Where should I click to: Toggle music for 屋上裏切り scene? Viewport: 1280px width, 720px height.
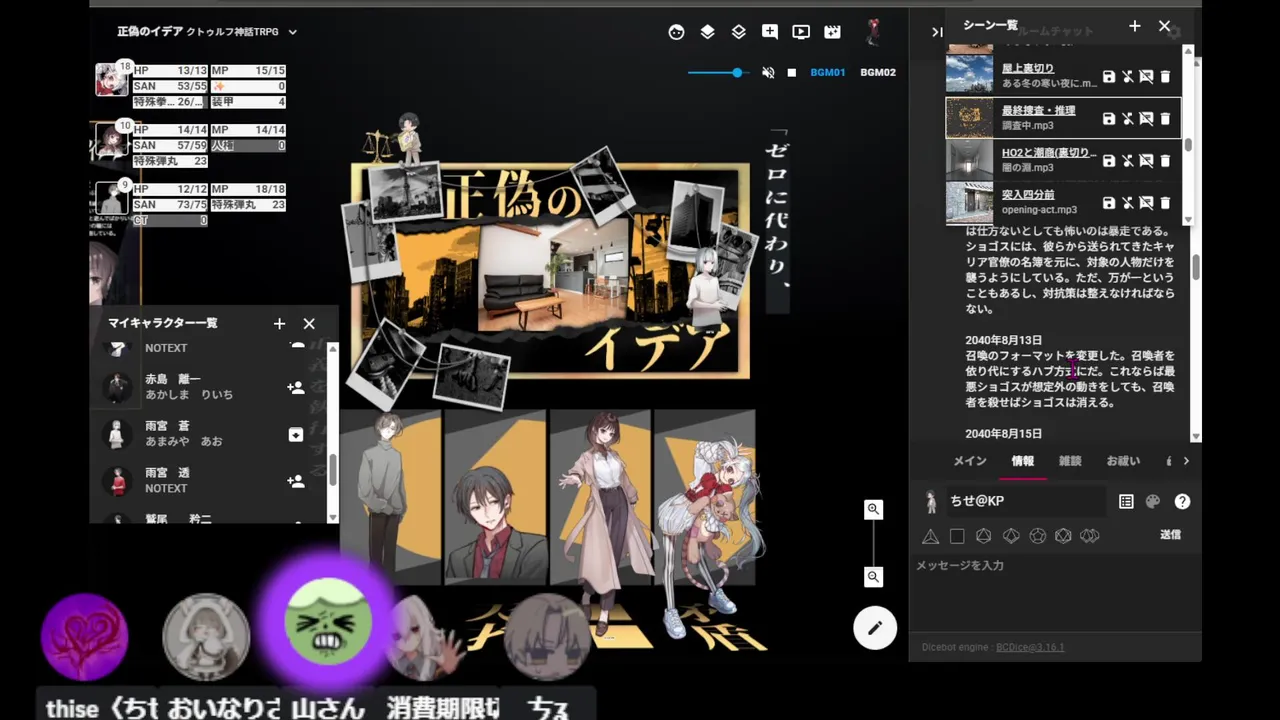point(1128,77)
